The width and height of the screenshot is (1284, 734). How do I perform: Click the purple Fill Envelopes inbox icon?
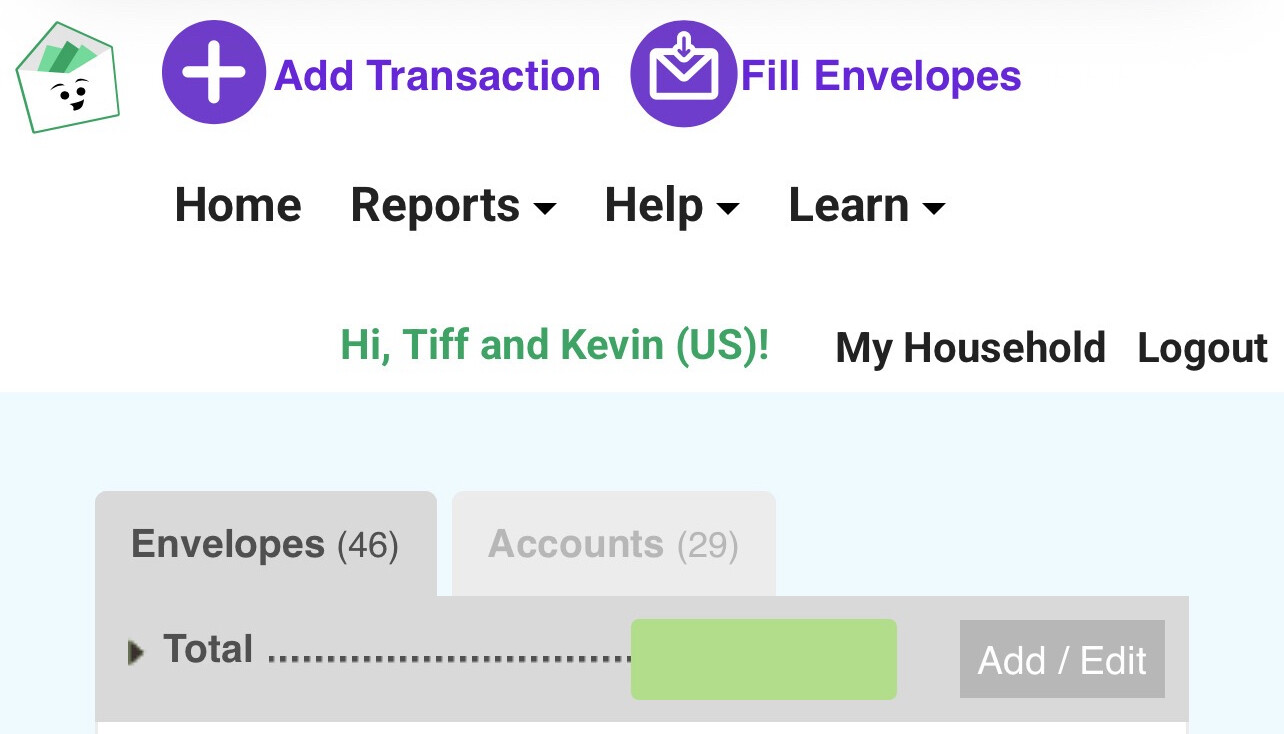tap(682, 73)
